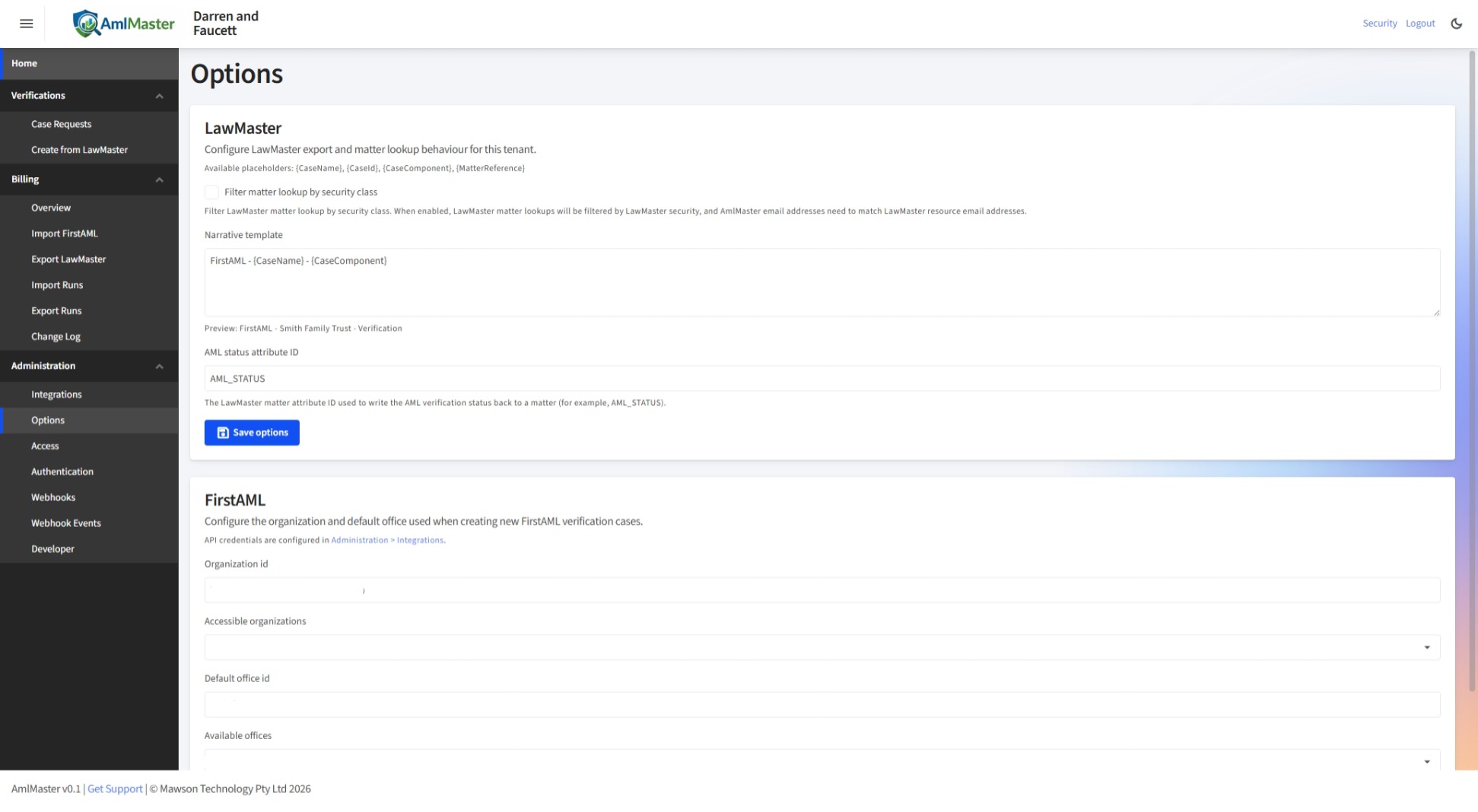Select Authentication in the sidebar

62,471
